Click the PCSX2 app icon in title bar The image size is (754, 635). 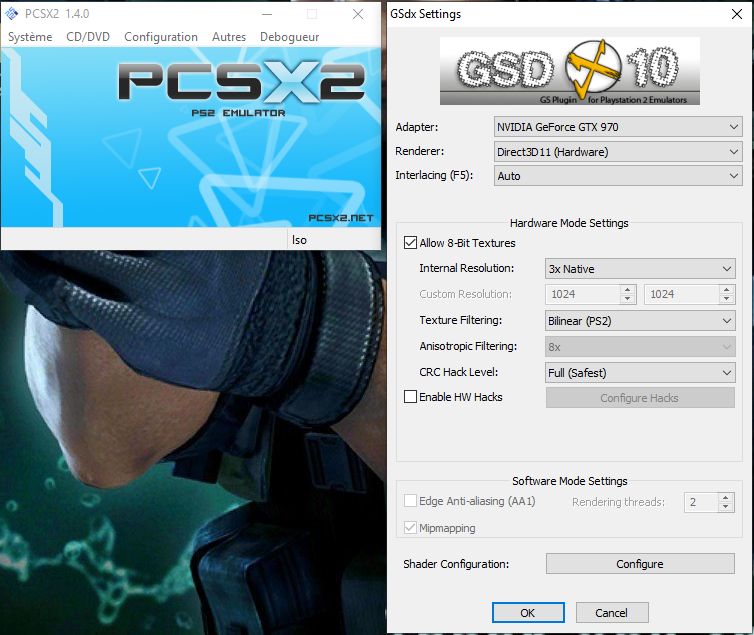point(12,14)
